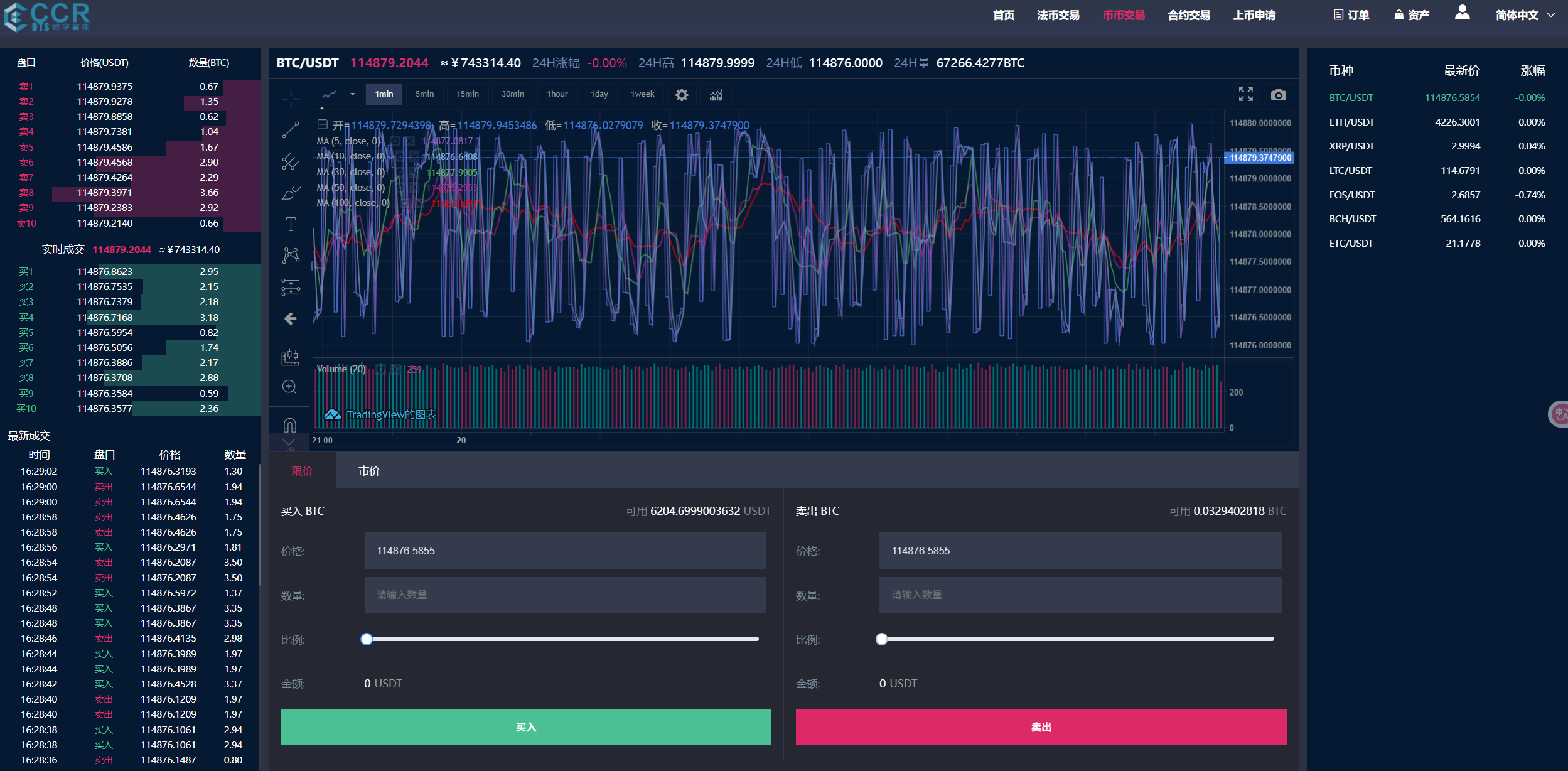Select the text annotation tool
This screenshot has width=1568, height=771.
290,224
